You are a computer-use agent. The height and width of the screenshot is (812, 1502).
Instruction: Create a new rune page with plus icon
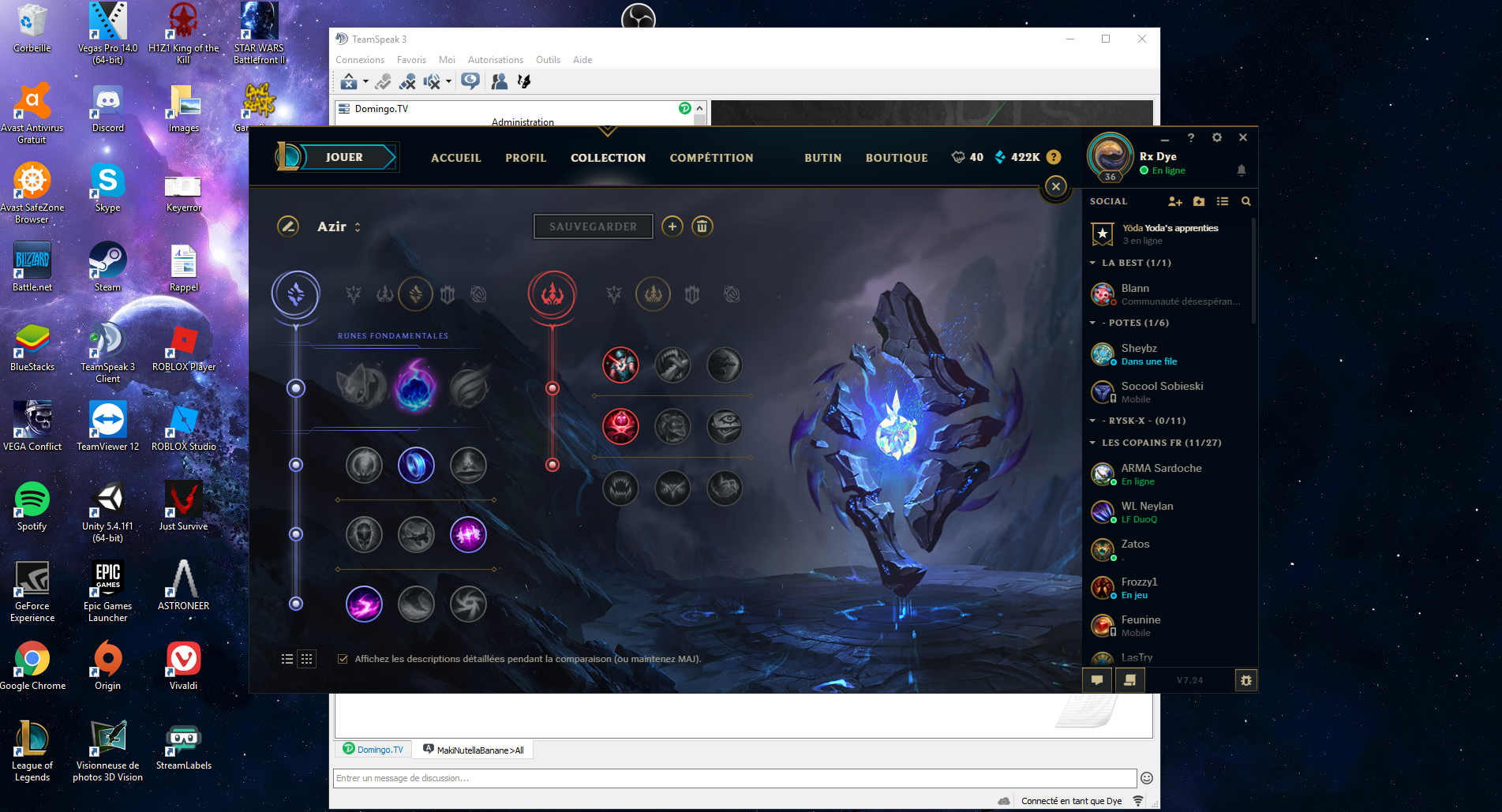click(672, 226)
